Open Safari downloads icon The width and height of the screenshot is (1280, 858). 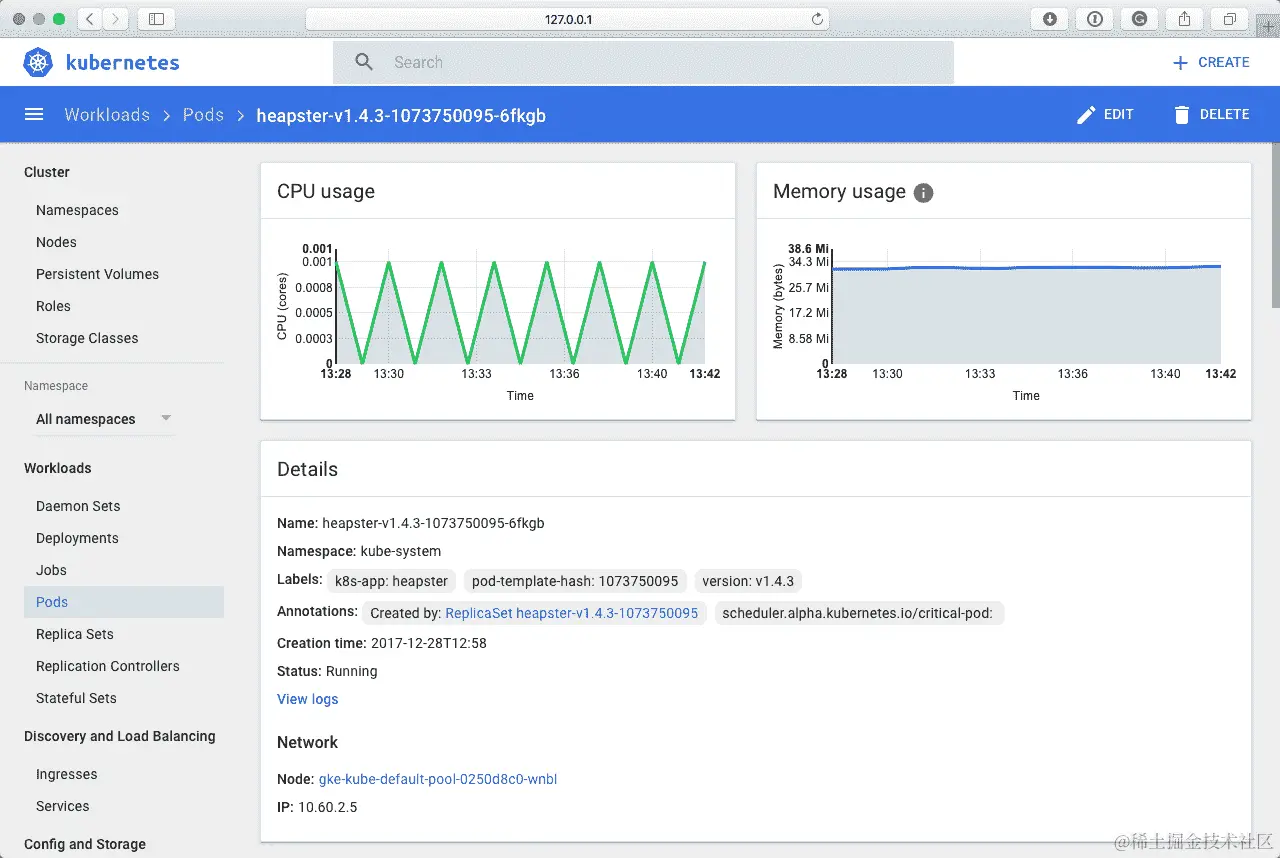click(1049, 19)
